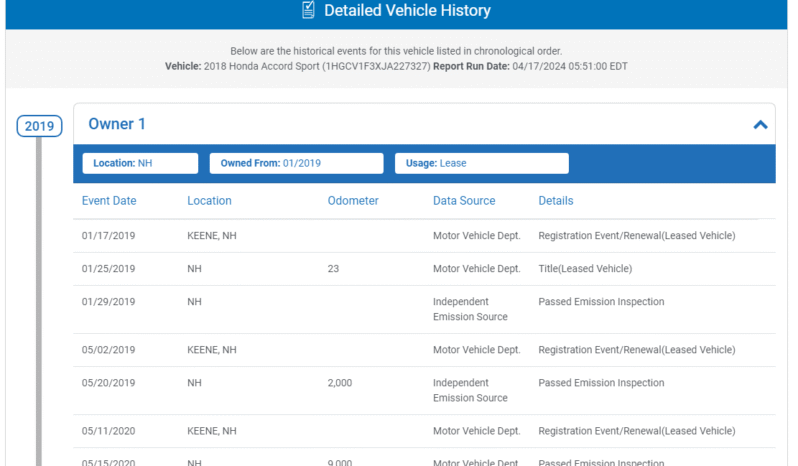Select the 2019 timeline year marker
This screenshot has width=798, height=466.
(x=39, y=126)
